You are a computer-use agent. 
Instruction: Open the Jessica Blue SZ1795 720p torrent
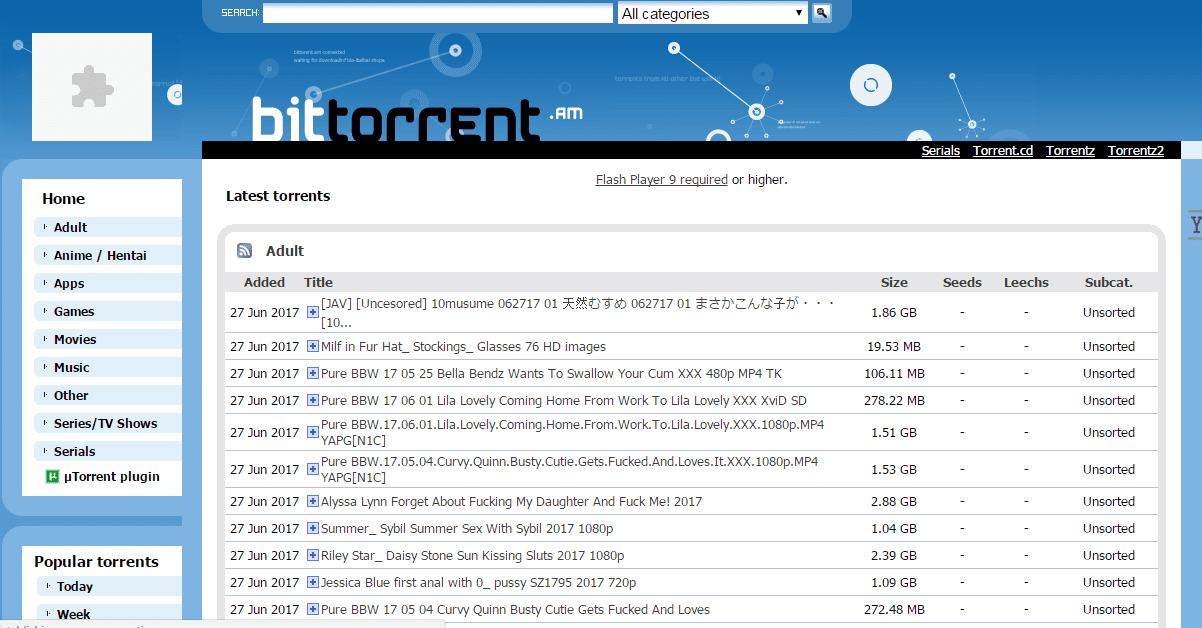[478, 582]
